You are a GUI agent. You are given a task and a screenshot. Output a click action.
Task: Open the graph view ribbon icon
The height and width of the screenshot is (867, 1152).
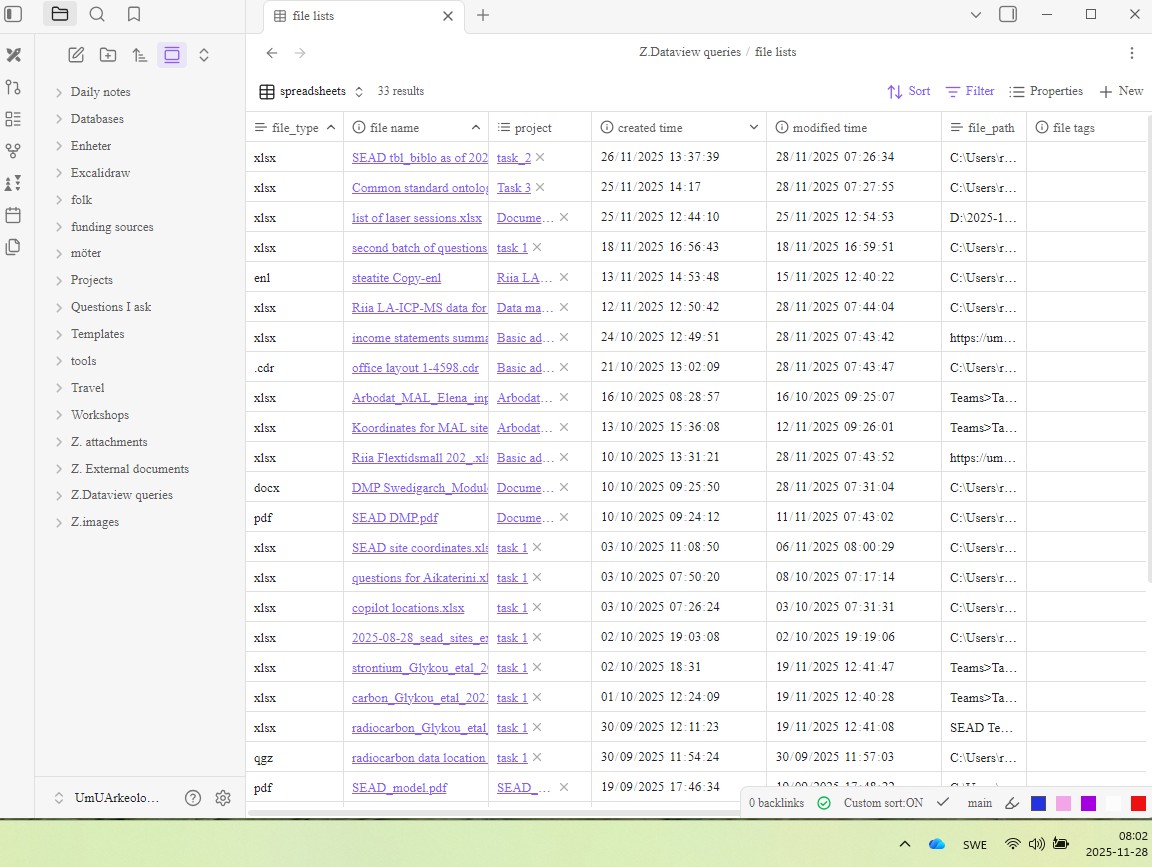[13, 151]
